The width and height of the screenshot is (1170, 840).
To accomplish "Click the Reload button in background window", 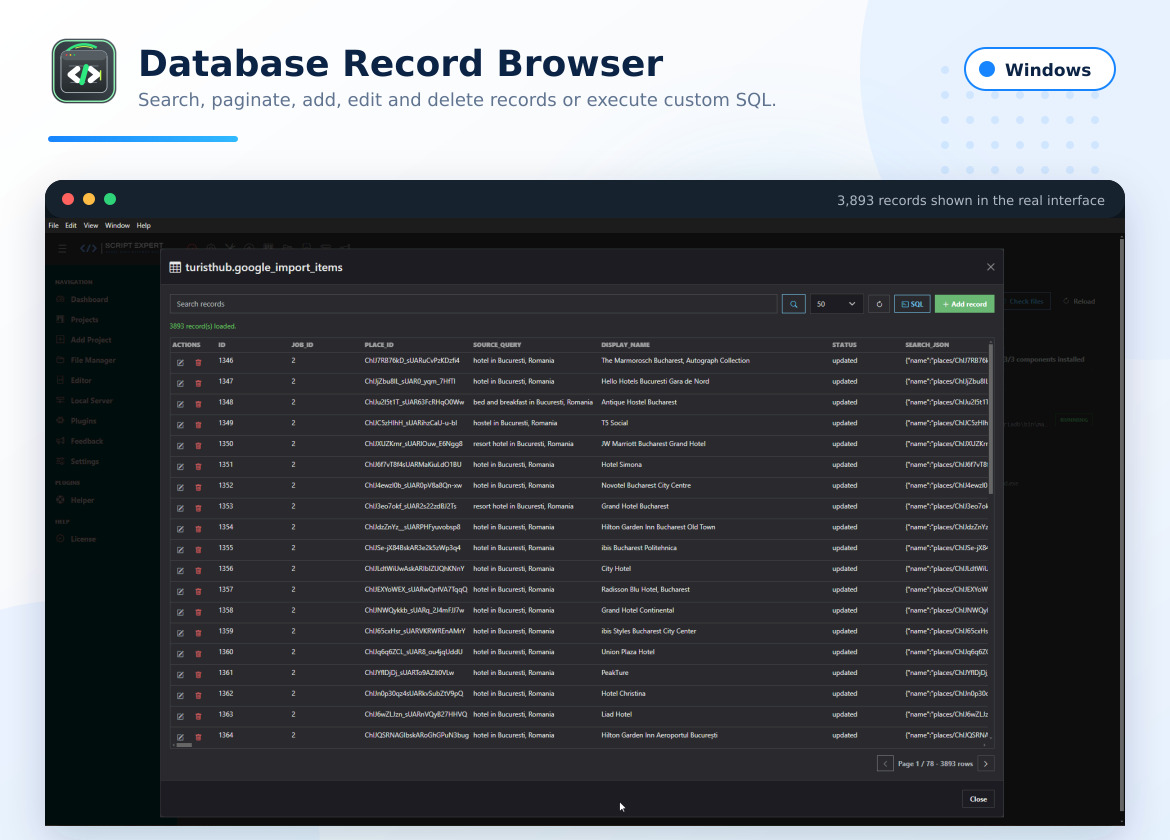I will pyautogui.click(x=1079, y=301).
